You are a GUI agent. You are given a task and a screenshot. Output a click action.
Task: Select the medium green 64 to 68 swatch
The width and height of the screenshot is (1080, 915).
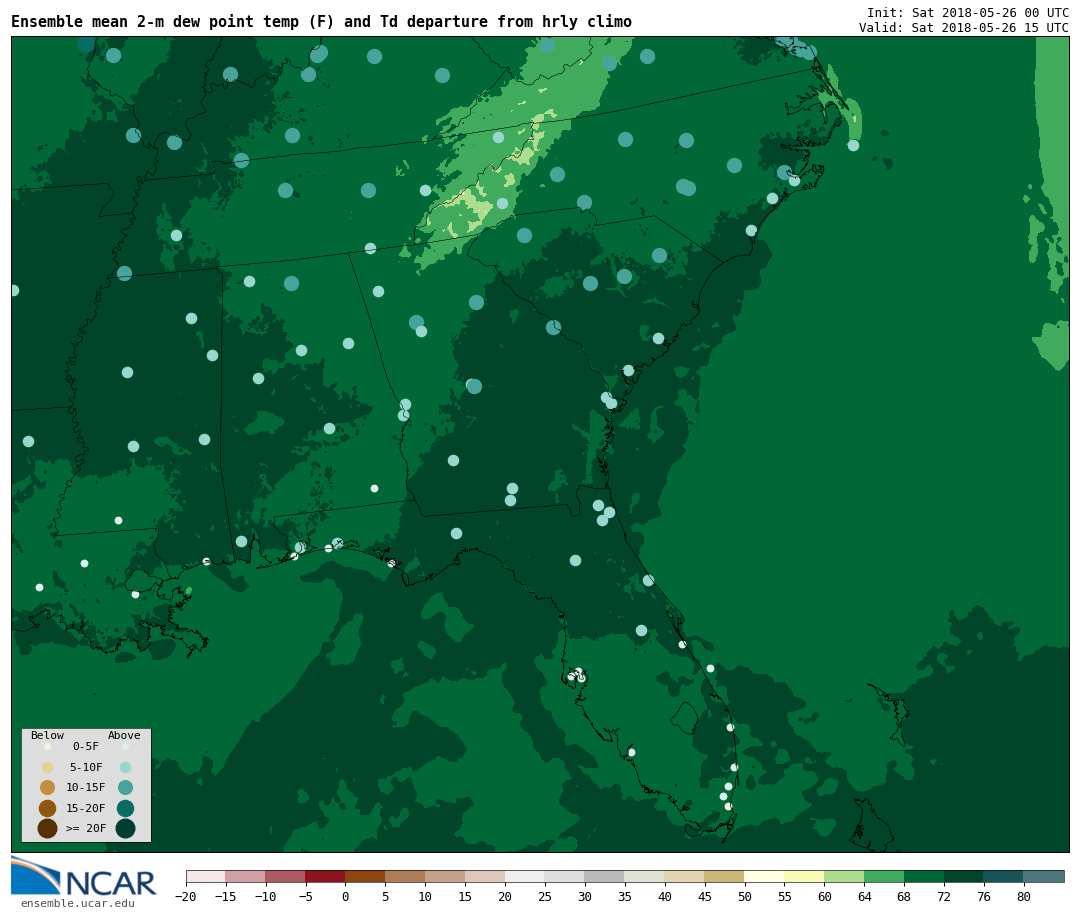884,876
